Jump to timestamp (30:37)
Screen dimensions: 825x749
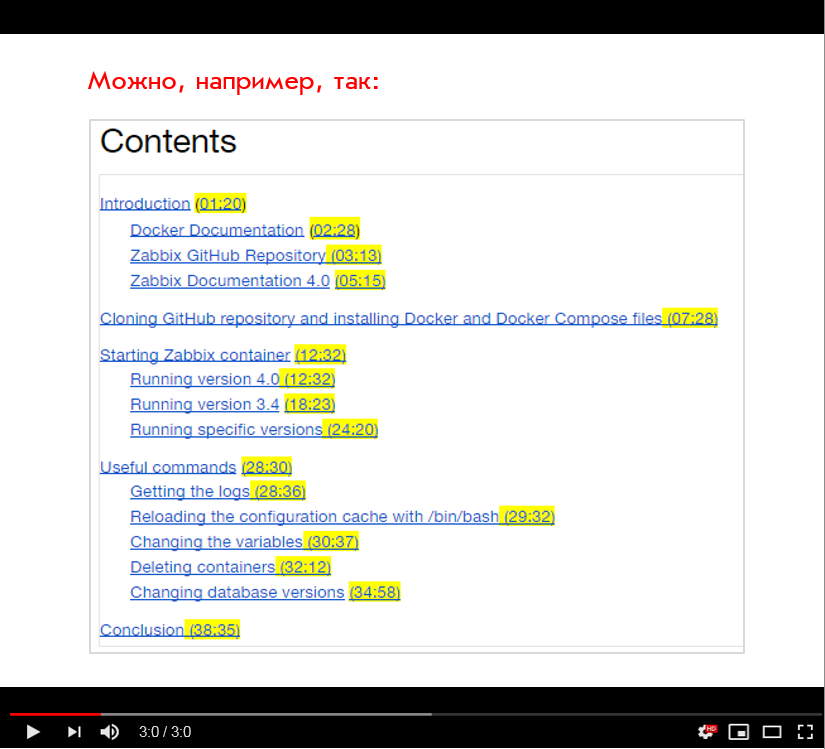333,542
